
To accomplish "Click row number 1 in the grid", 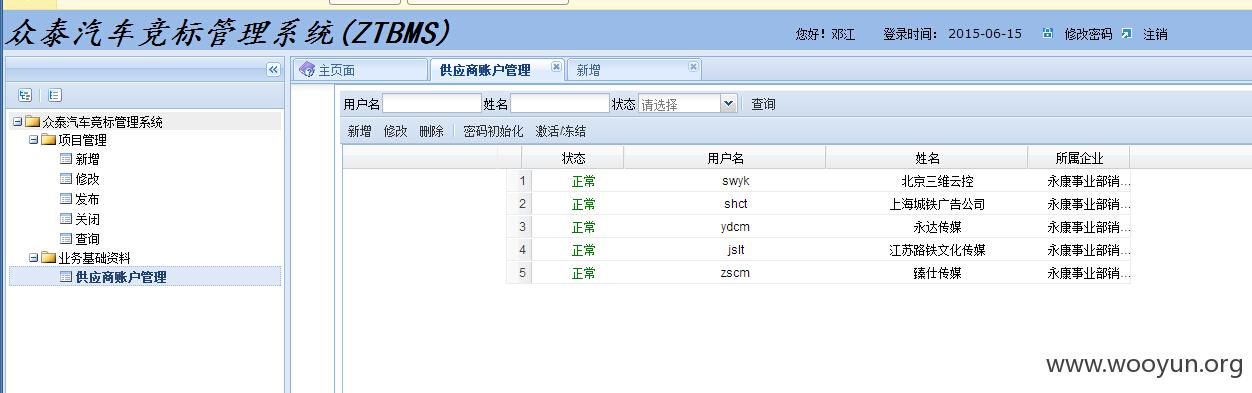I will 522,181.
